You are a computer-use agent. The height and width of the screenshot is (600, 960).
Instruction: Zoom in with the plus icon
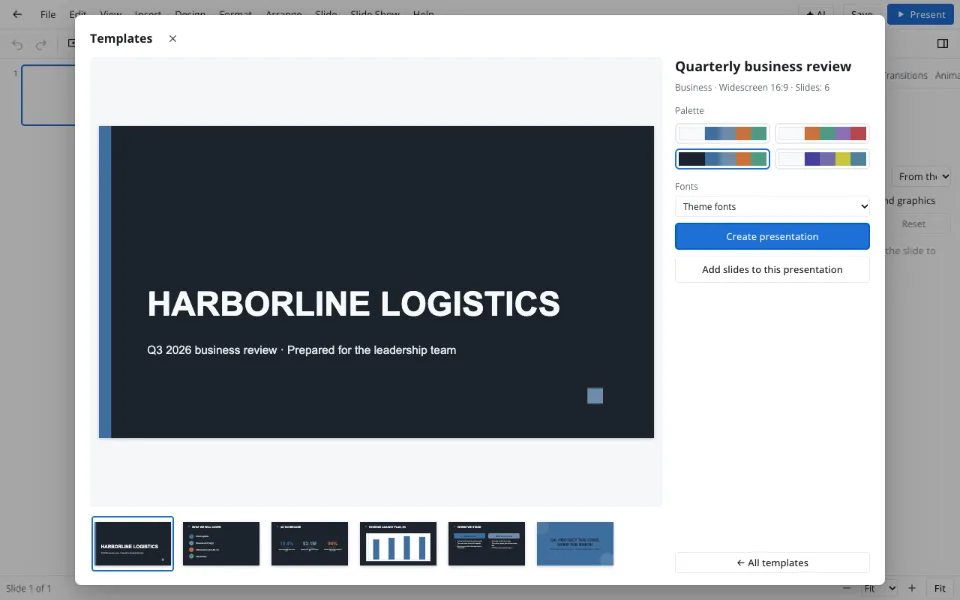click(x=912, y=588)
